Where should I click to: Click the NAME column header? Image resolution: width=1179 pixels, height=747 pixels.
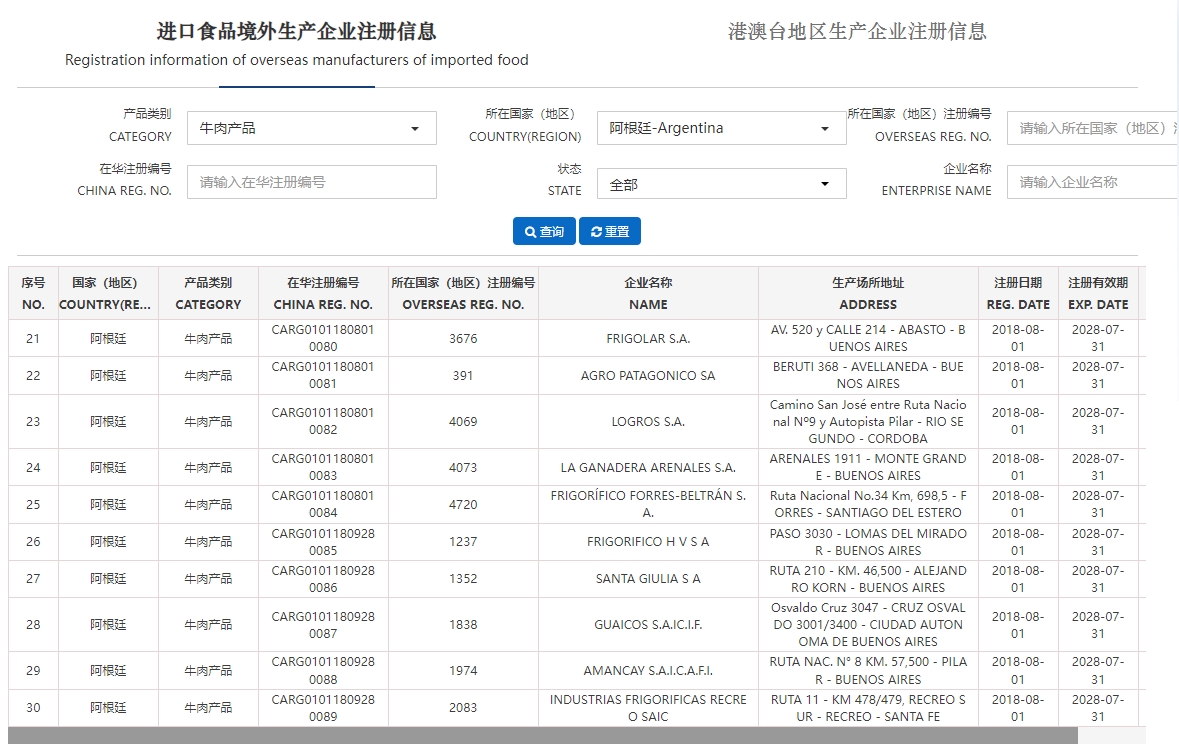[x=648, y=294]
